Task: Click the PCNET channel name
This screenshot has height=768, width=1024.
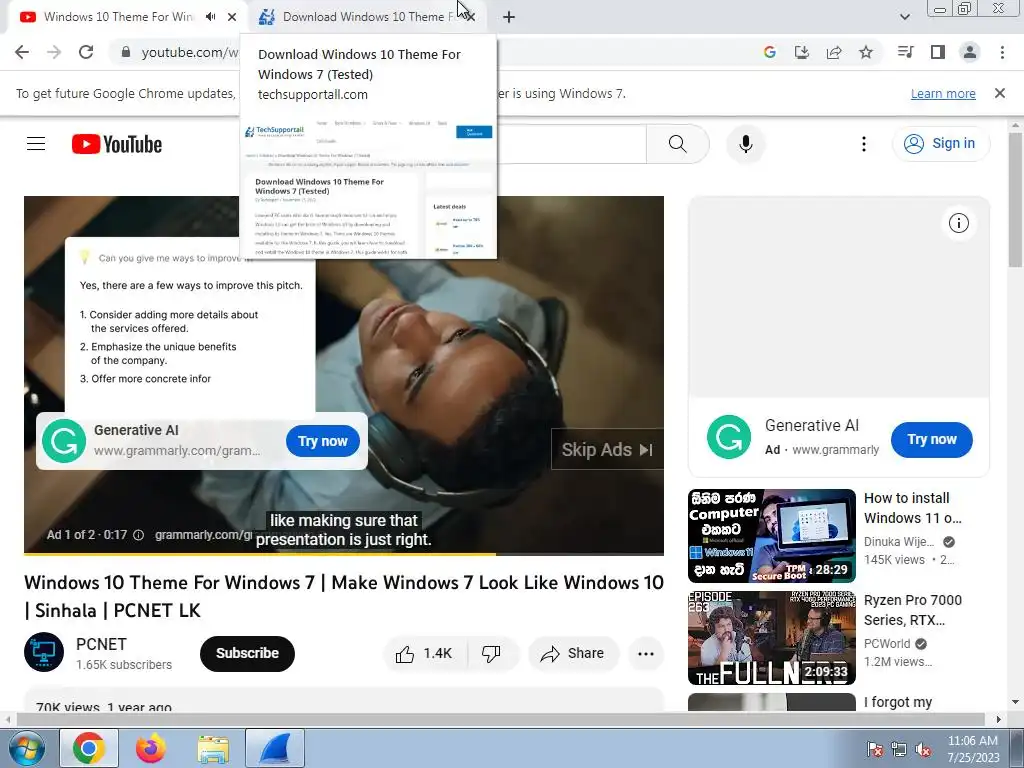Action: pos(101,645)
